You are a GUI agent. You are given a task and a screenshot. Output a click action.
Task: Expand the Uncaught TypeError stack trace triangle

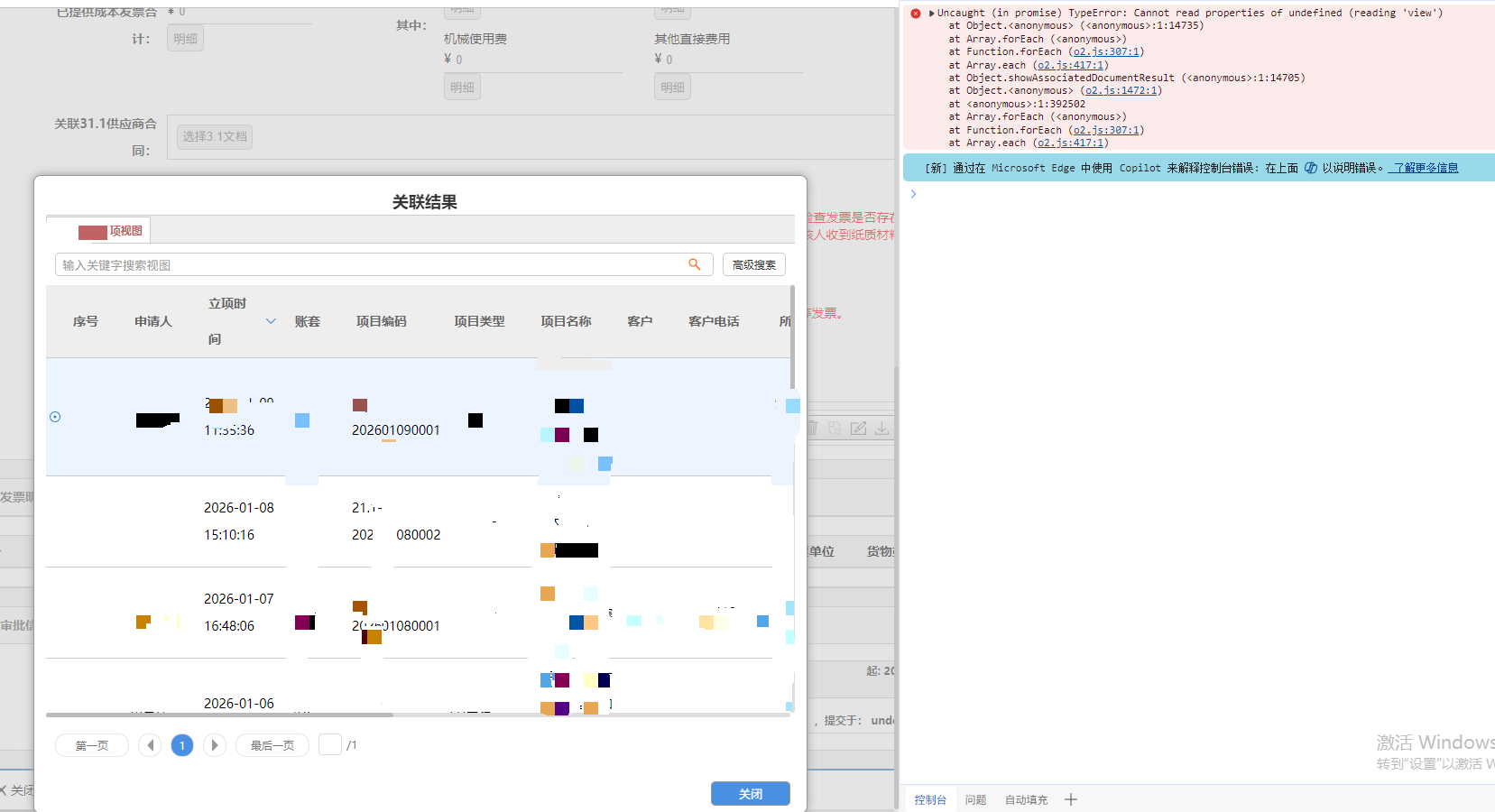(x=932, y=14)
